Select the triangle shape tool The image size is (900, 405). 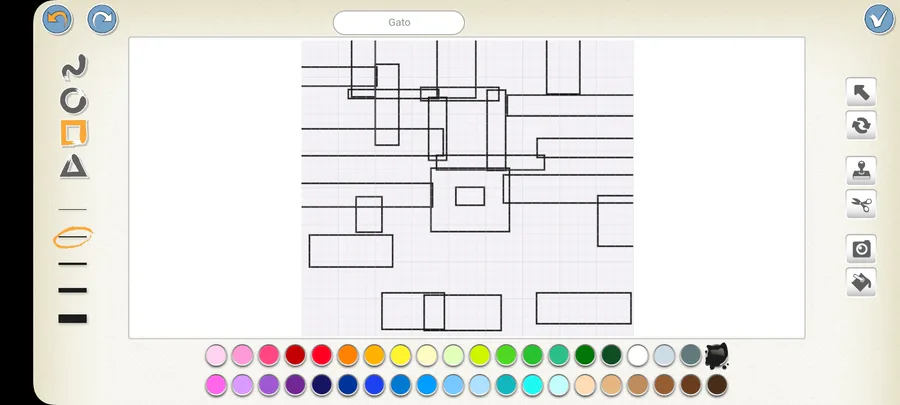(73, 166)
